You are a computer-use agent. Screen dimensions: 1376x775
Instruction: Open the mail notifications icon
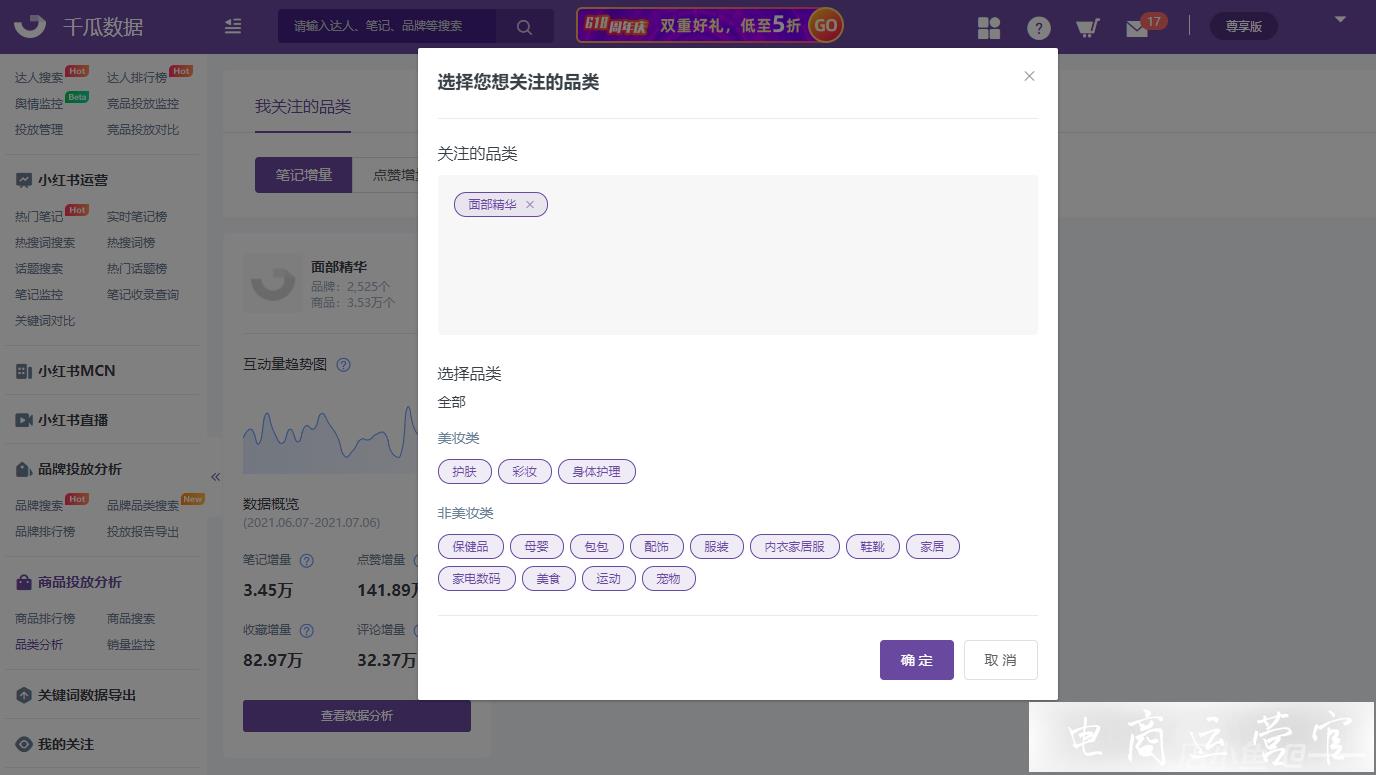pyautogui.click(x=1137, y=29)
